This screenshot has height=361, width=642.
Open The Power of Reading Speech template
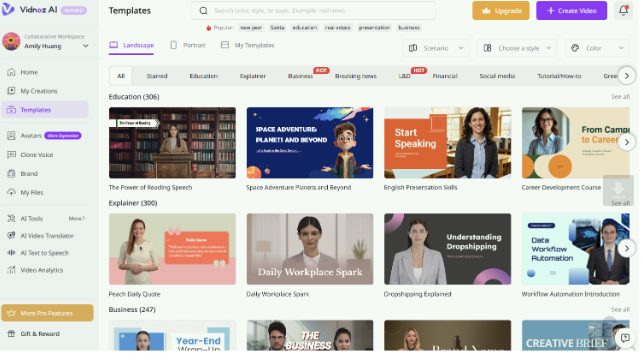[x=173, y=144]
